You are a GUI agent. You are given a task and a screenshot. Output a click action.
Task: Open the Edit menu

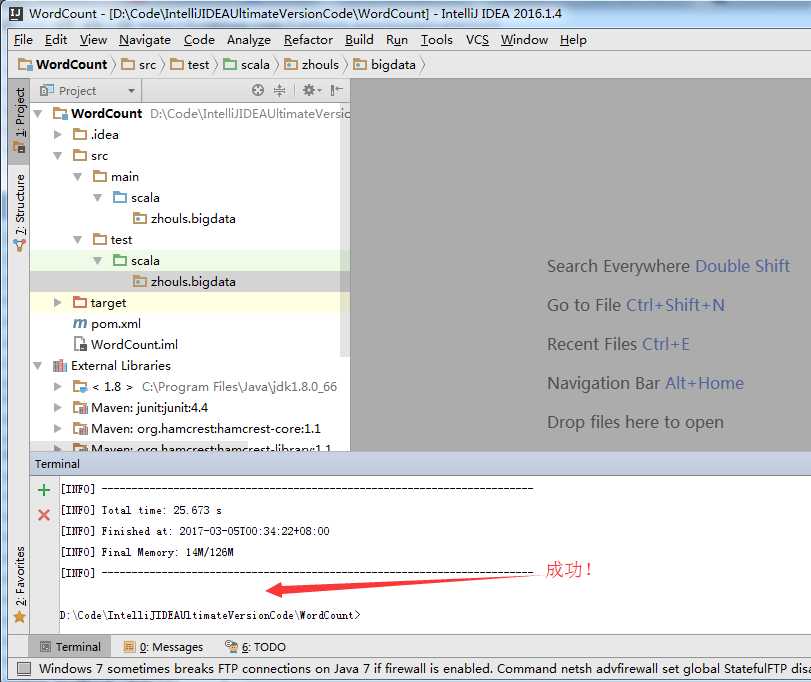tap(56, 40)
